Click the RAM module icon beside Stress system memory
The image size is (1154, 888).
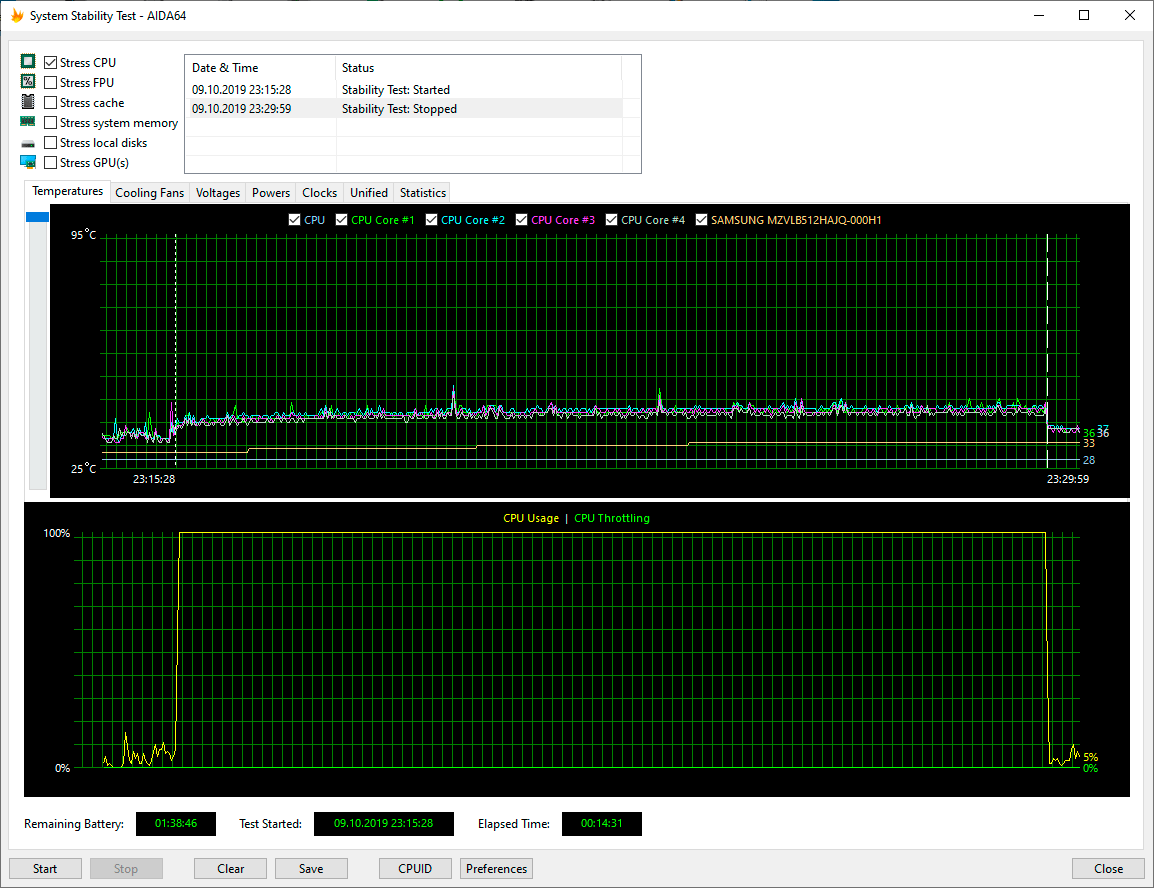pyautogui.click(x=28, y=121)
